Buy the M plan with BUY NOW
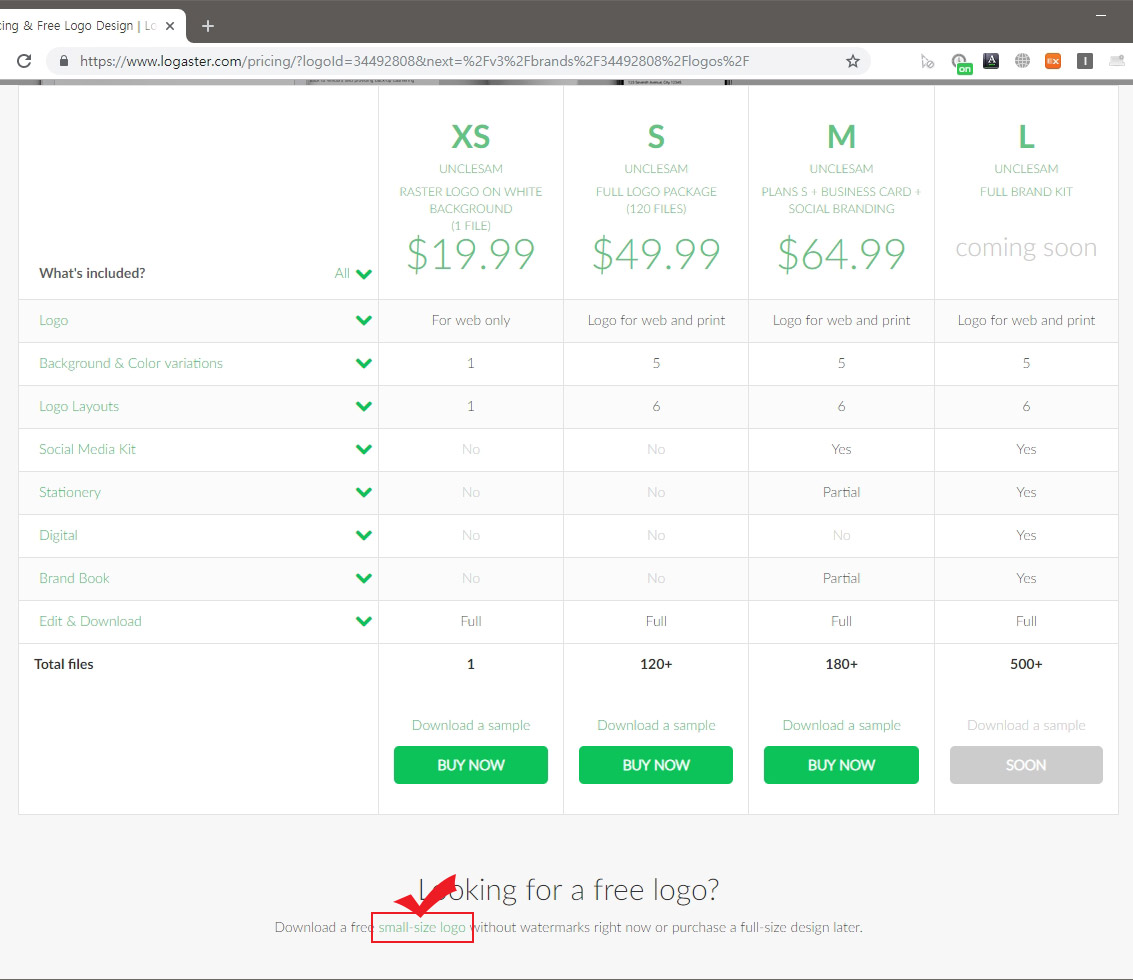The width and height of the screenshot is (1133, 980). pyautogui.click(x=841, y=765)
